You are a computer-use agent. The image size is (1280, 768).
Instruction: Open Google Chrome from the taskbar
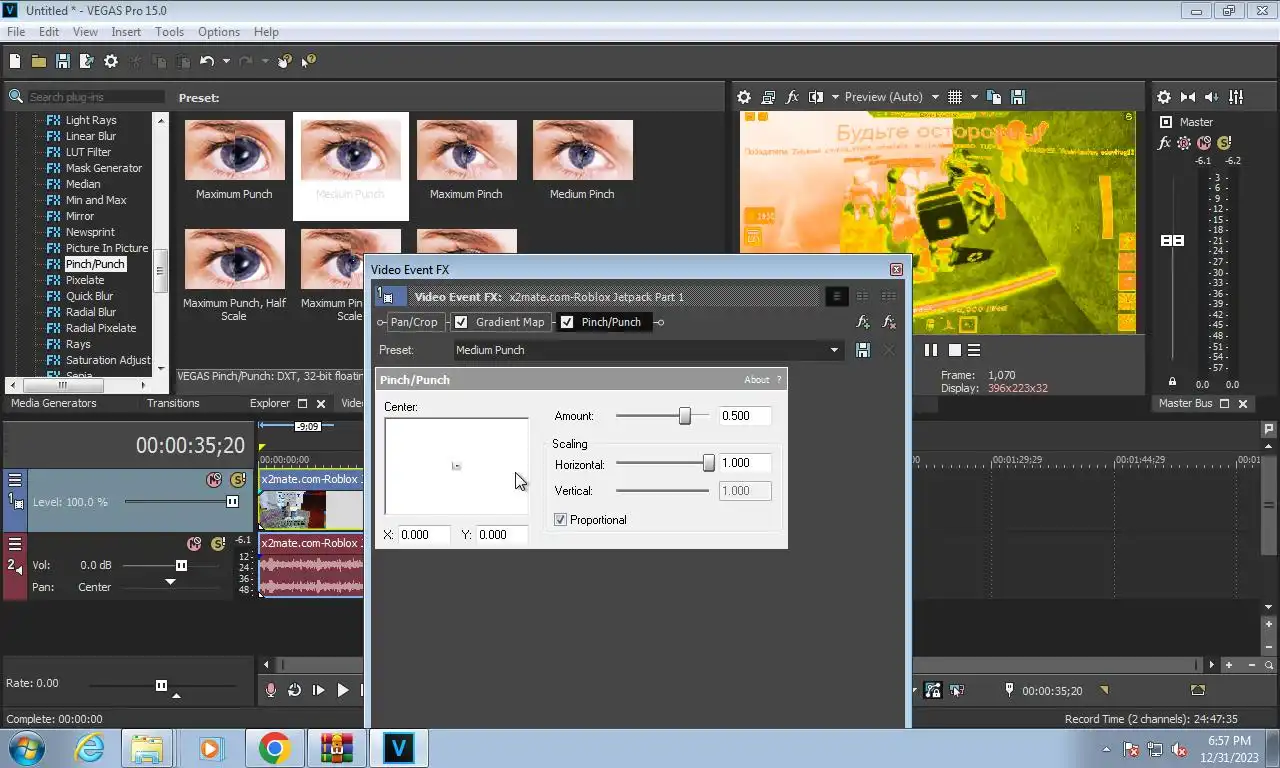274,748
